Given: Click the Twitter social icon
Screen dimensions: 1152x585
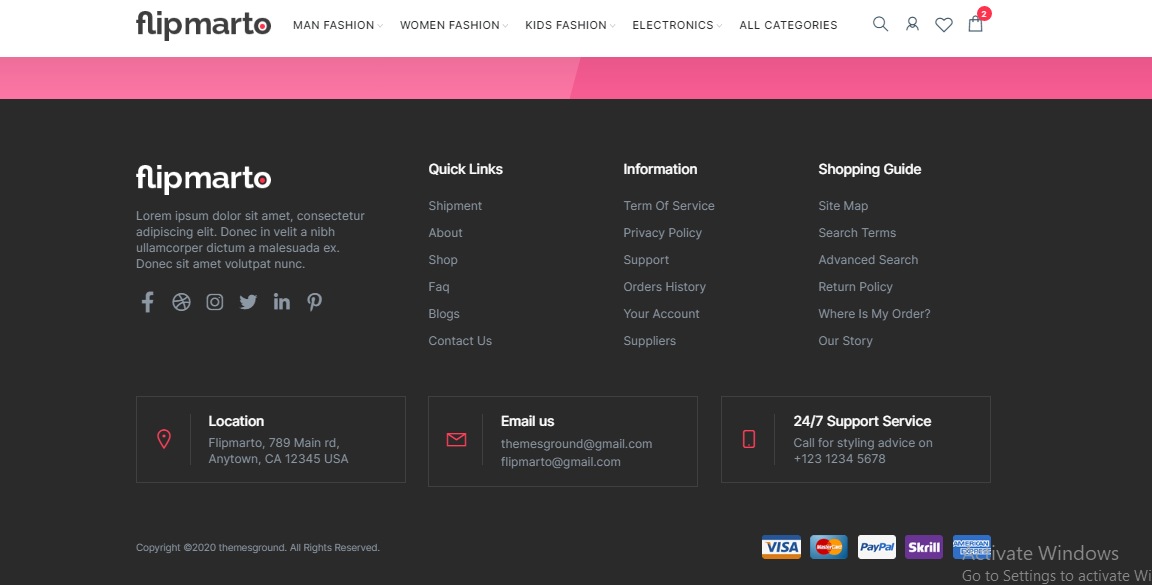Looking at the screenshot, I should point(248,301).
